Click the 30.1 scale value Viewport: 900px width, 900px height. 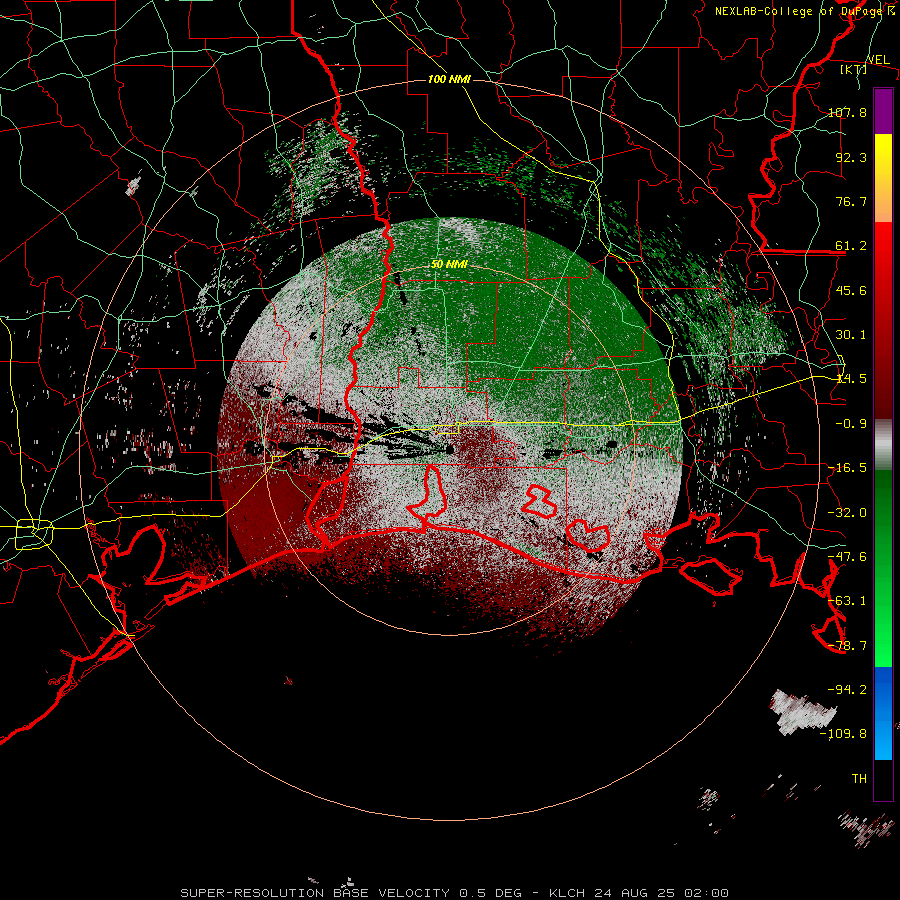point(851,335)
